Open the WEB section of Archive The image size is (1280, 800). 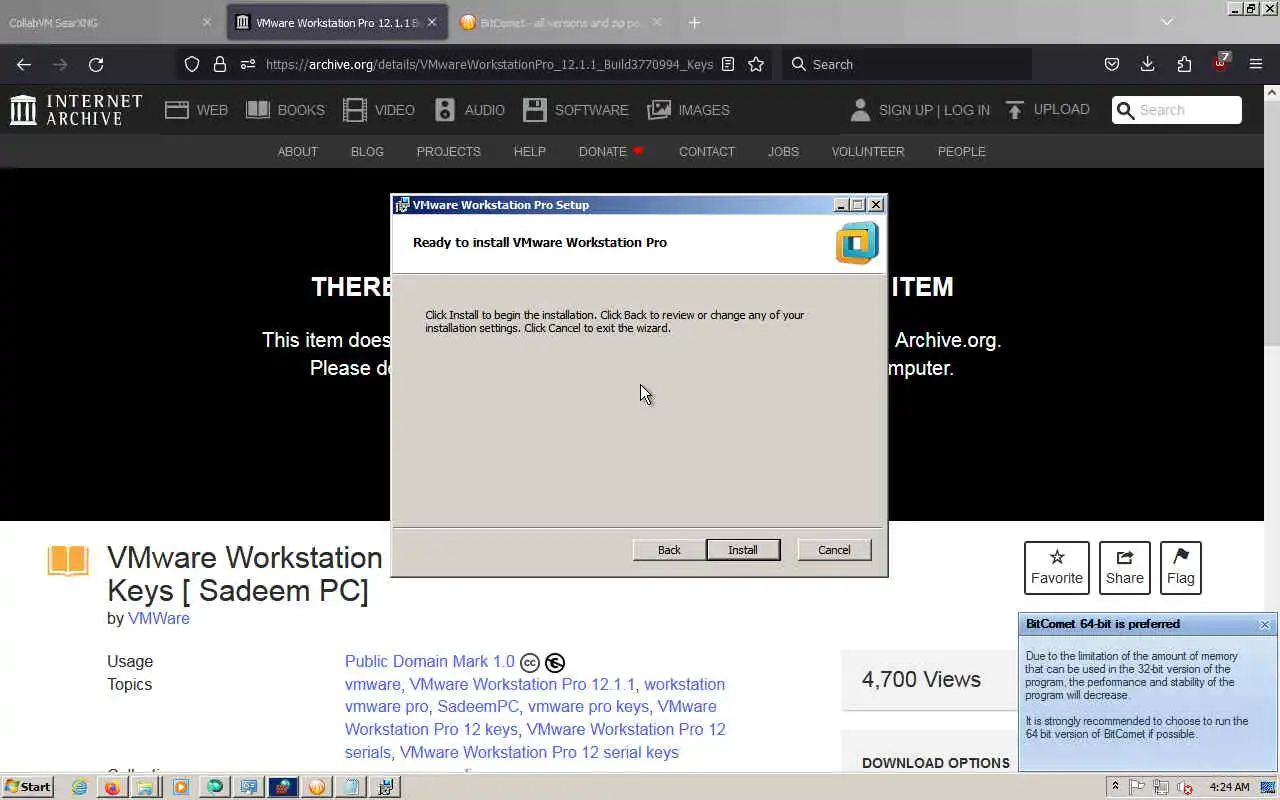(196, 110)
